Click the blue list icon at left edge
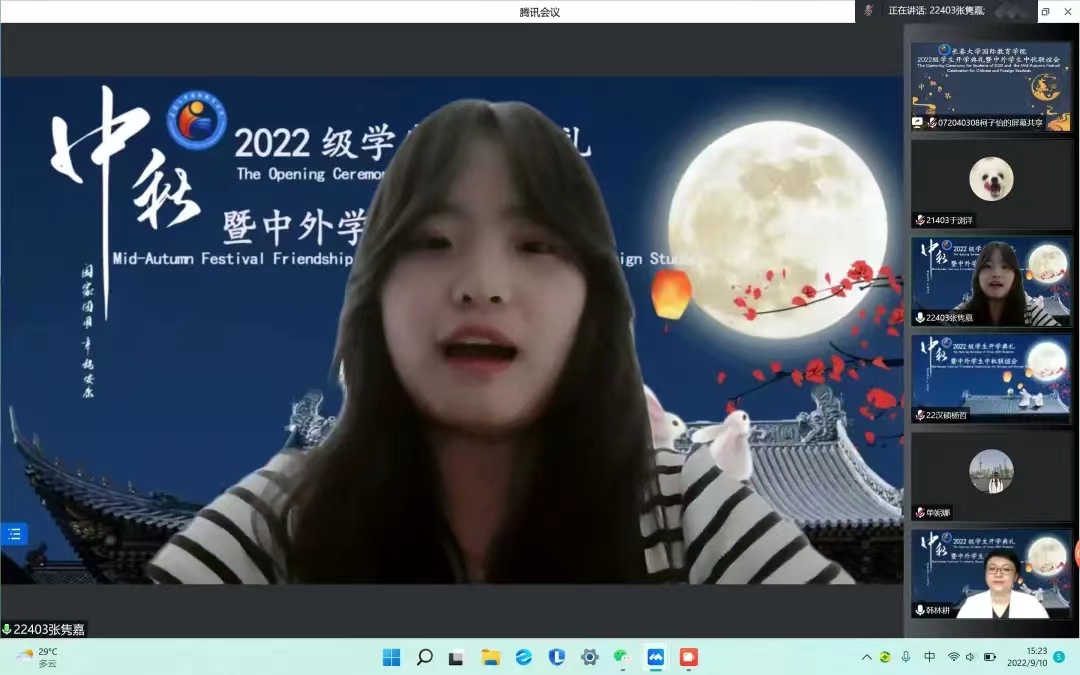 click(14, 534)
